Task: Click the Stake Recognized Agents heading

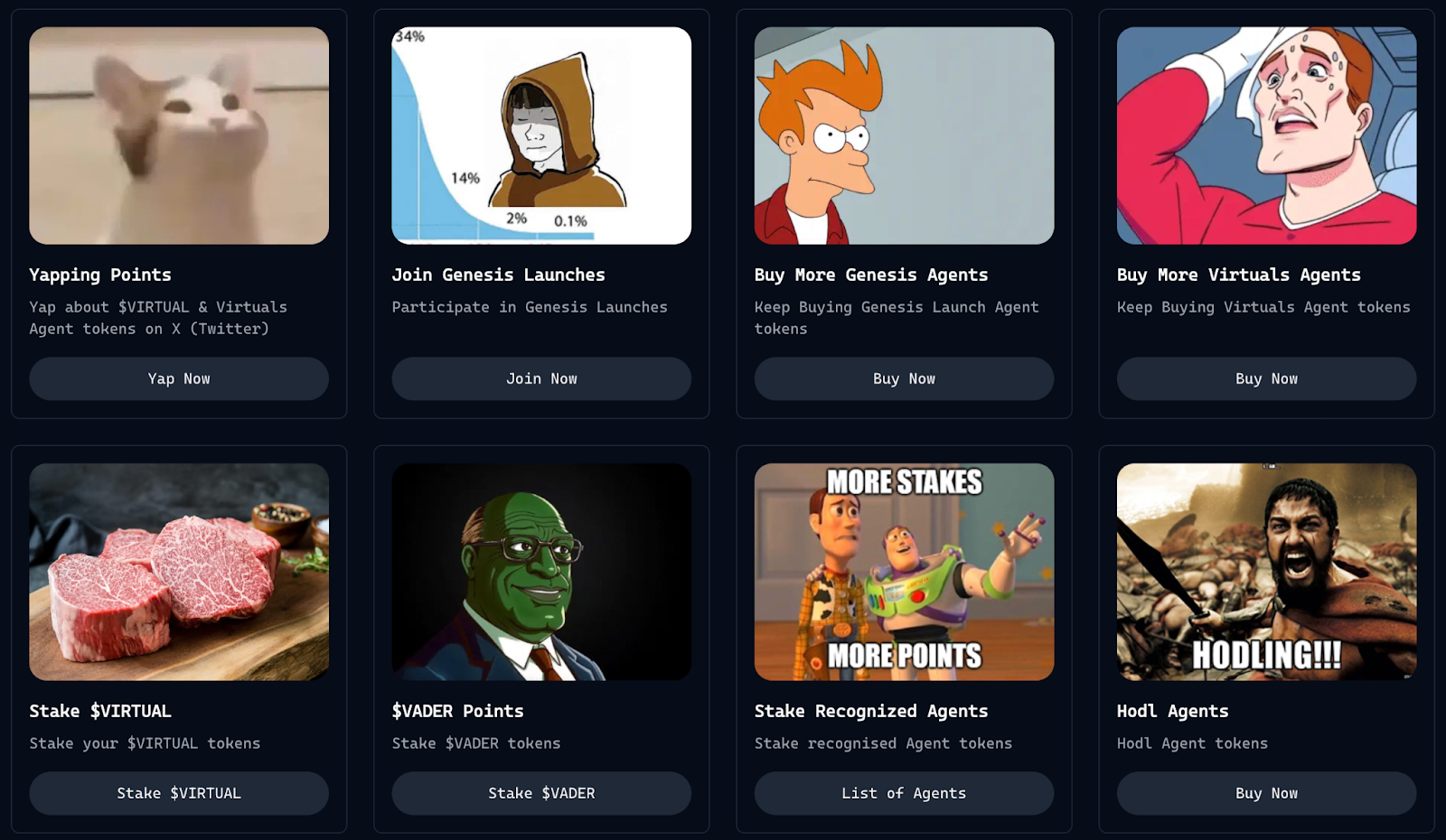Action: coord(871,711)
